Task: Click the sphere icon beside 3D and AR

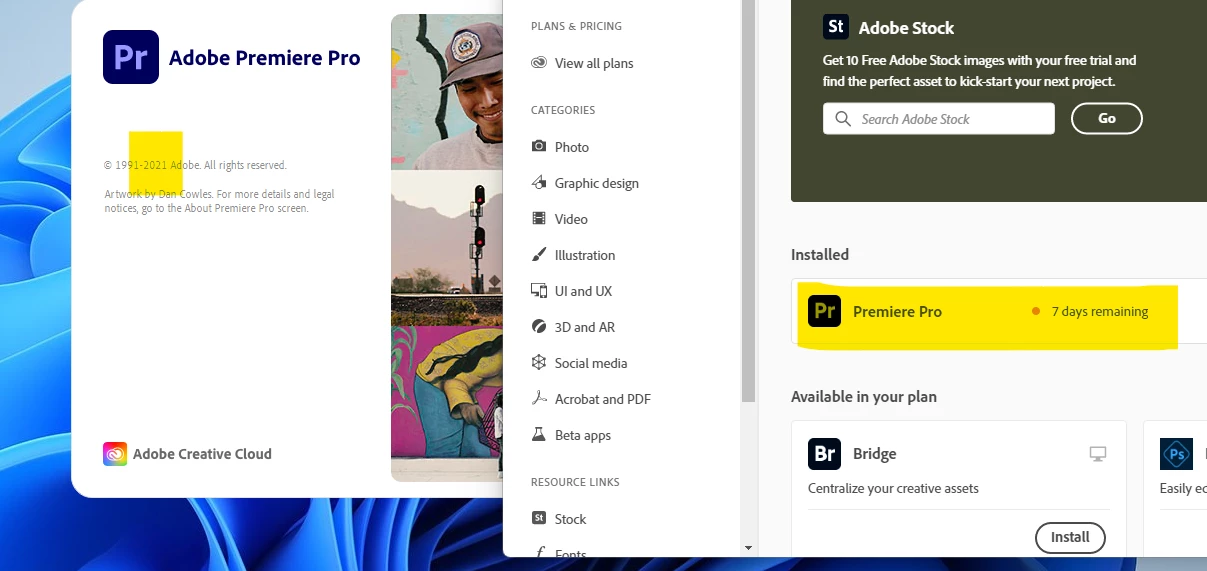Action: coord(539,326)
